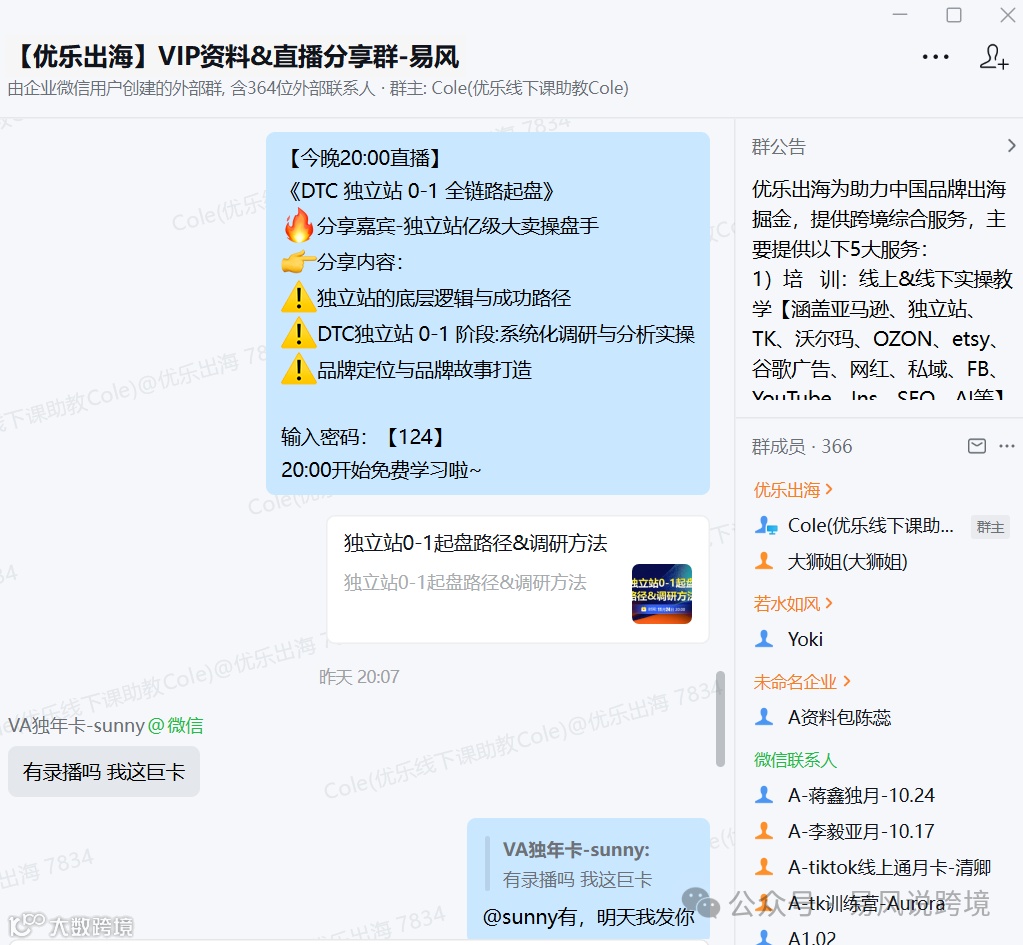Select member A-tiktok线上通月卡-清卿
1023x945 pixels.
(x=889, y=867)
